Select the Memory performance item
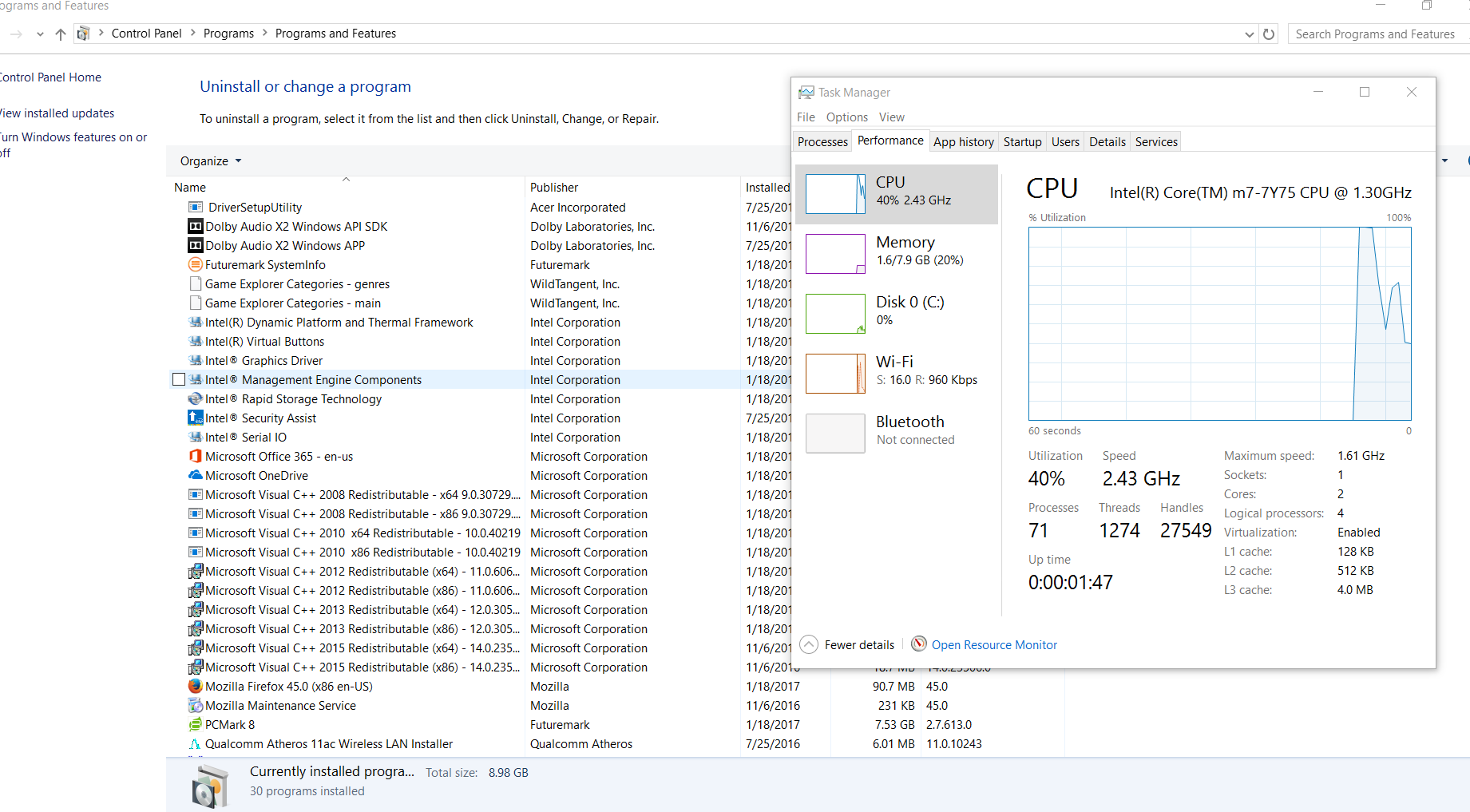1470x812 pixels. coord(897,254)
